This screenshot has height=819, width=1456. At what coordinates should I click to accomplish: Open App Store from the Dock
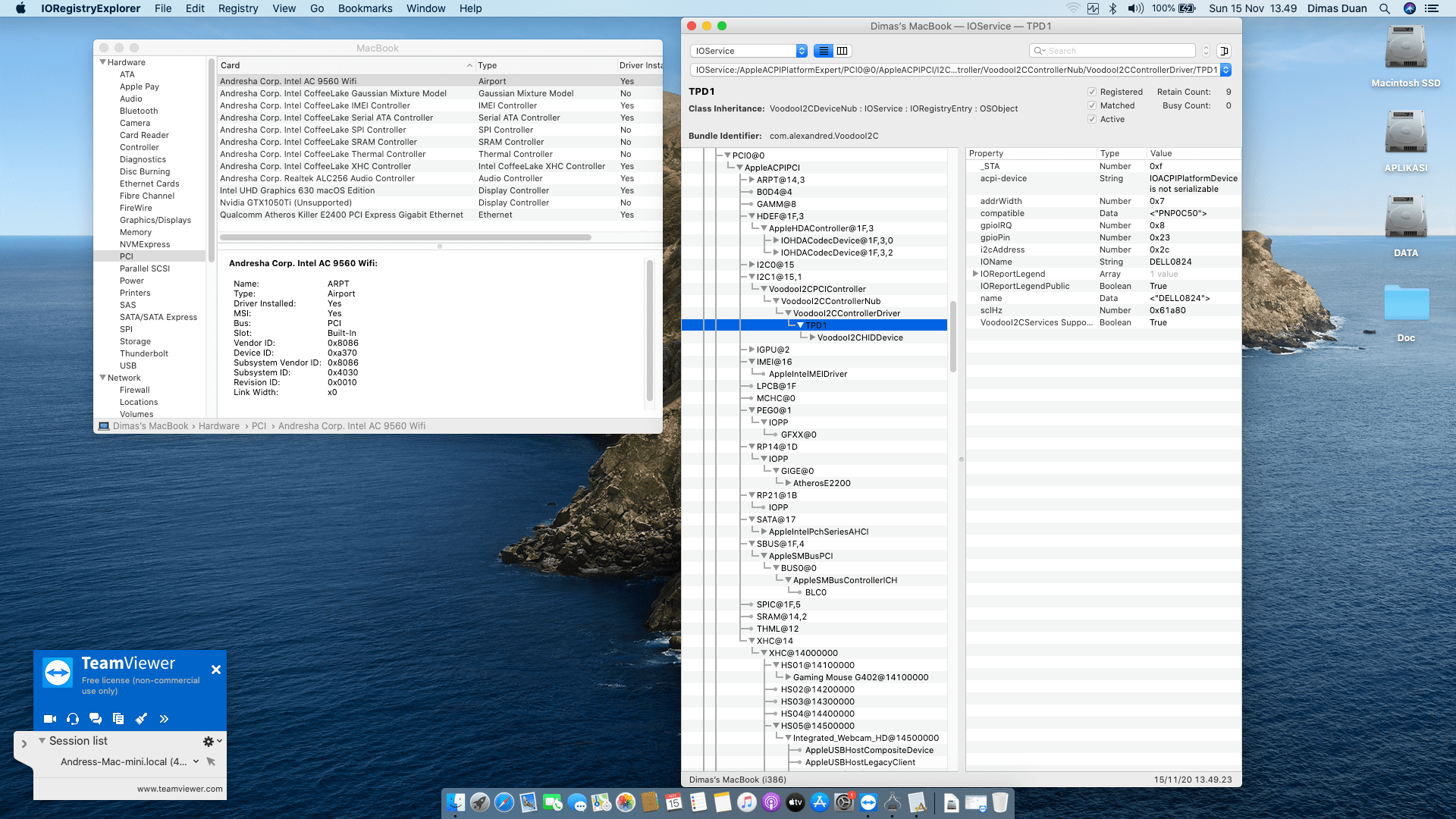820,802
